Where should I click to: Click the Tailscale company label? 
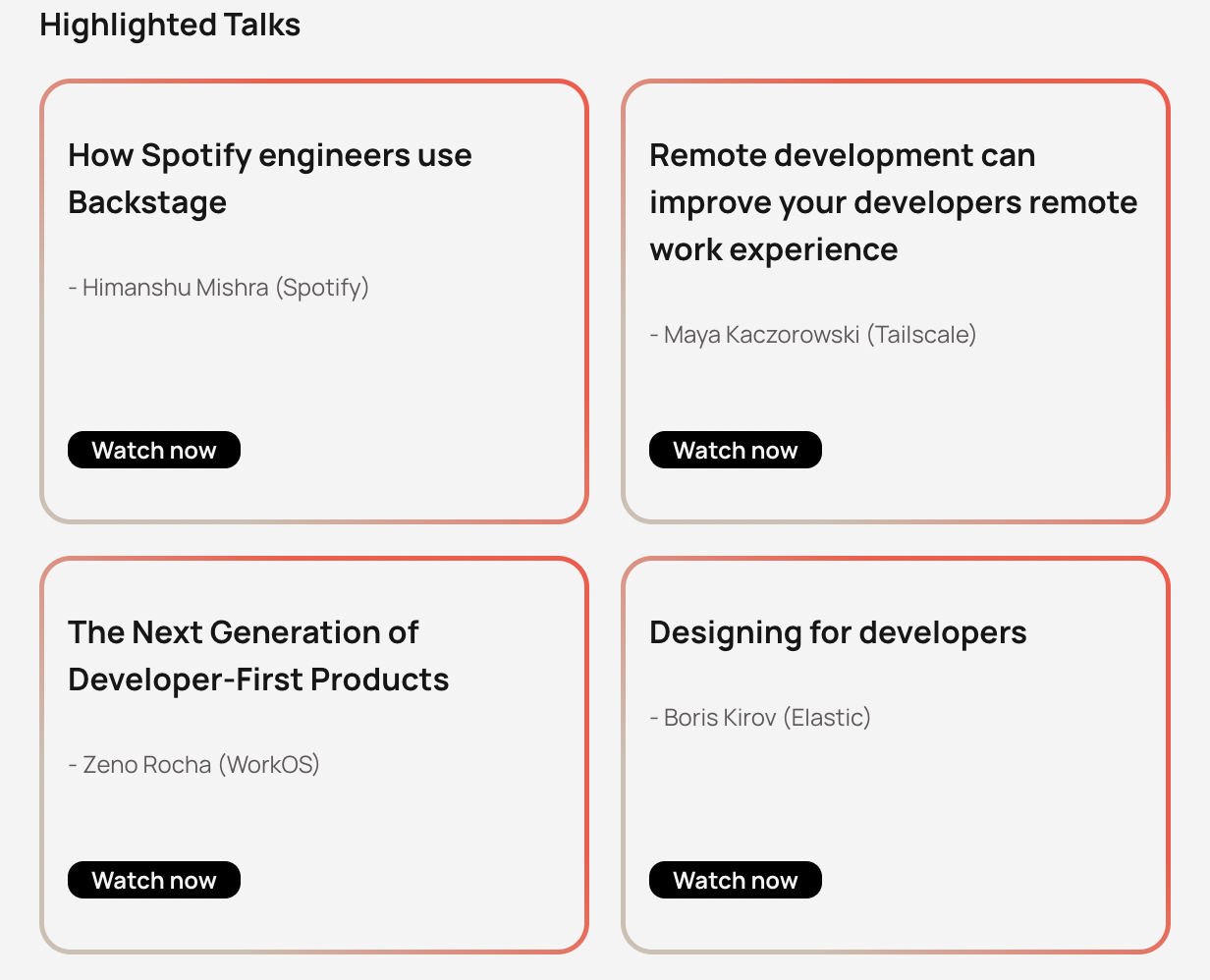coord(921,334)
